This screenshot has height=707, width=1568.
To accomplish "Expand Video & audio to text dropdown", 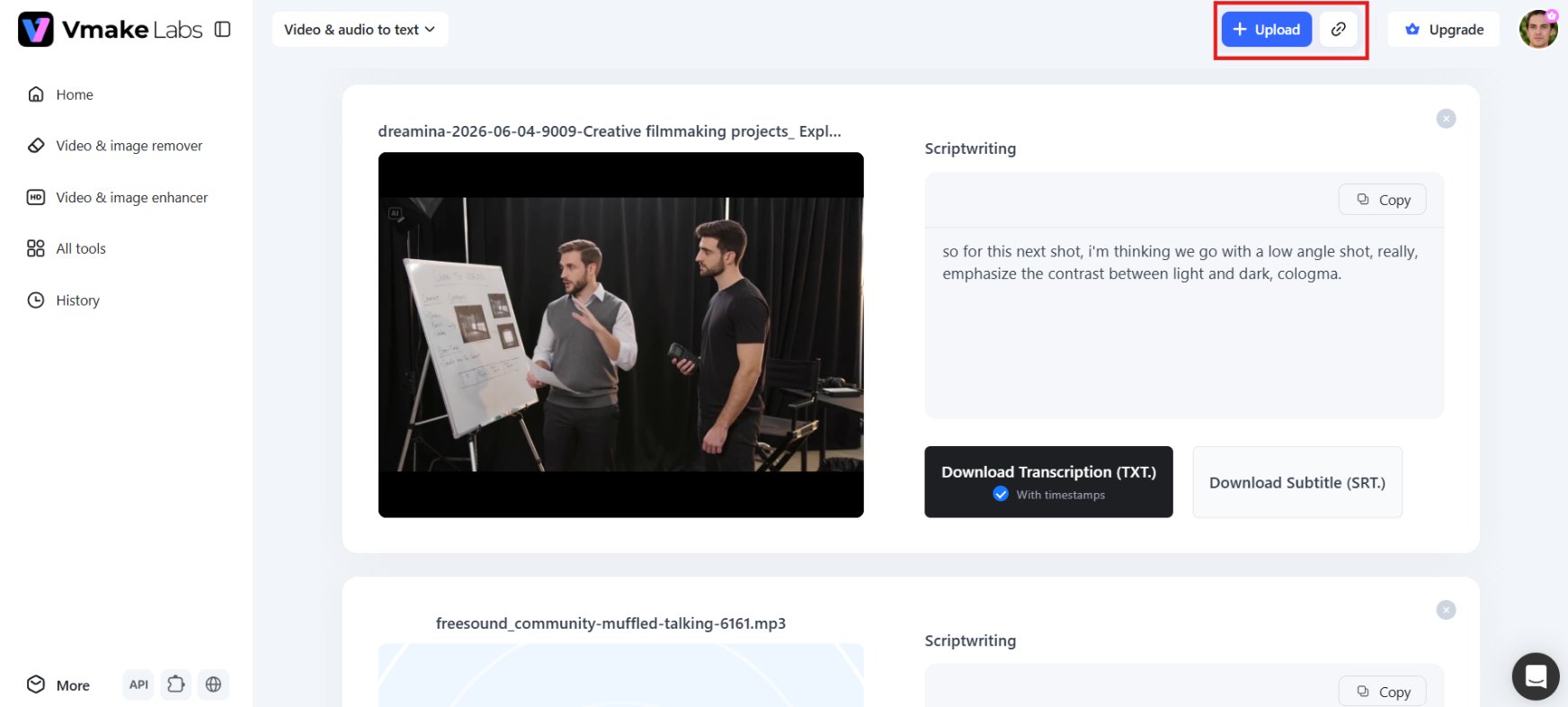I will tap(360, 30).
